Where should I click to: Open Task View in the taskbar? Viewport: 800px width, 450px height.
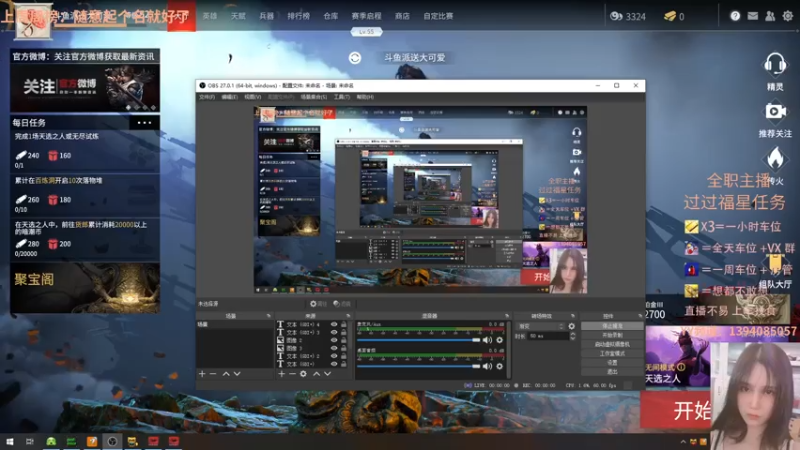tap(30, 441)
